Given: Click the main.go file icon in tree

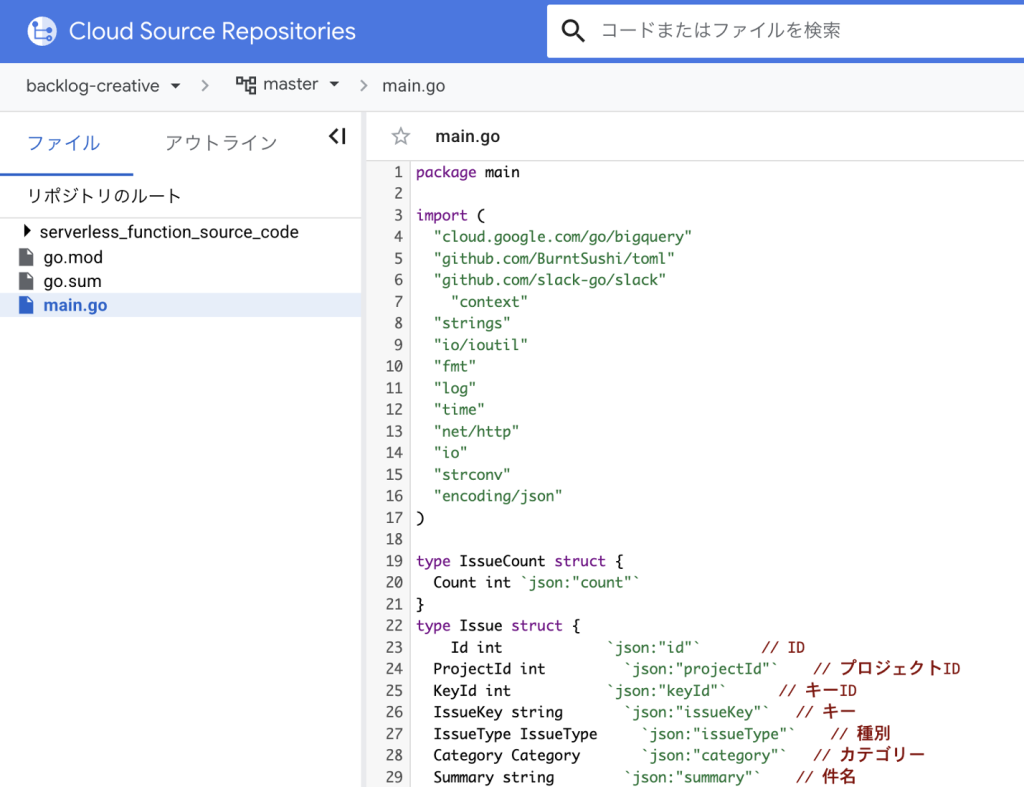Looking at the screenshot, I should tap(27, 305).
